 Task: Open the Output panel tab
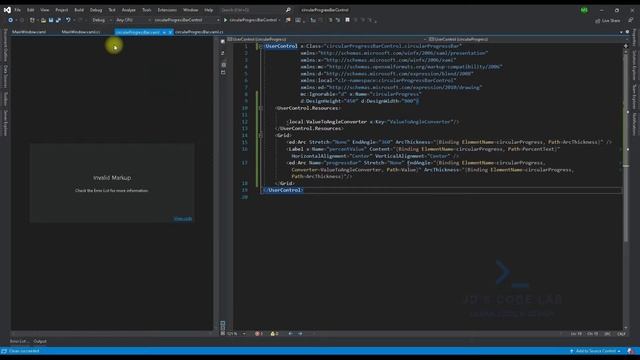pos(40,341)
